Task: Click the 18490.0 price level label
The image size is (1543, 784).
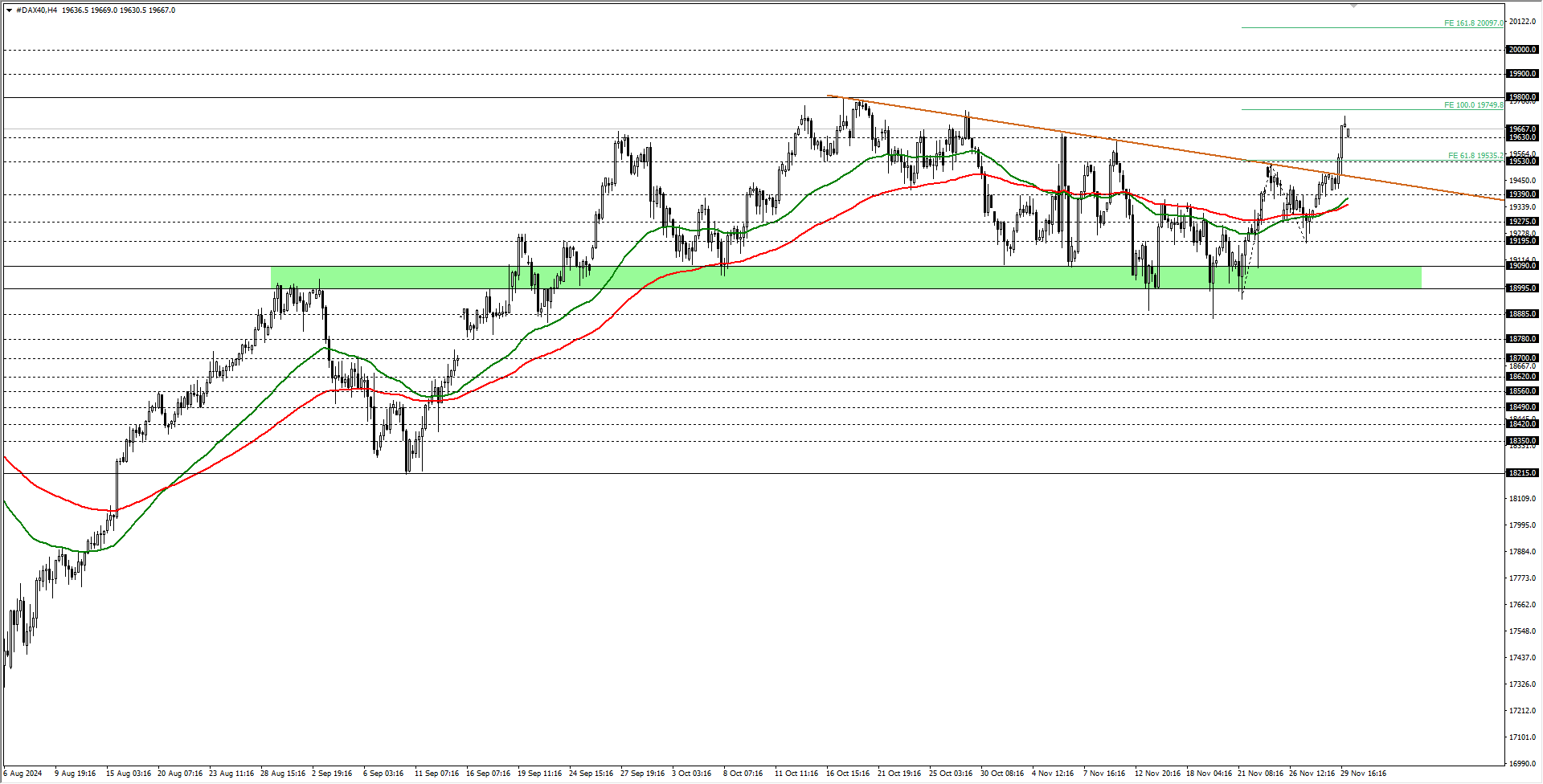Action: [x=1522, y=407]
